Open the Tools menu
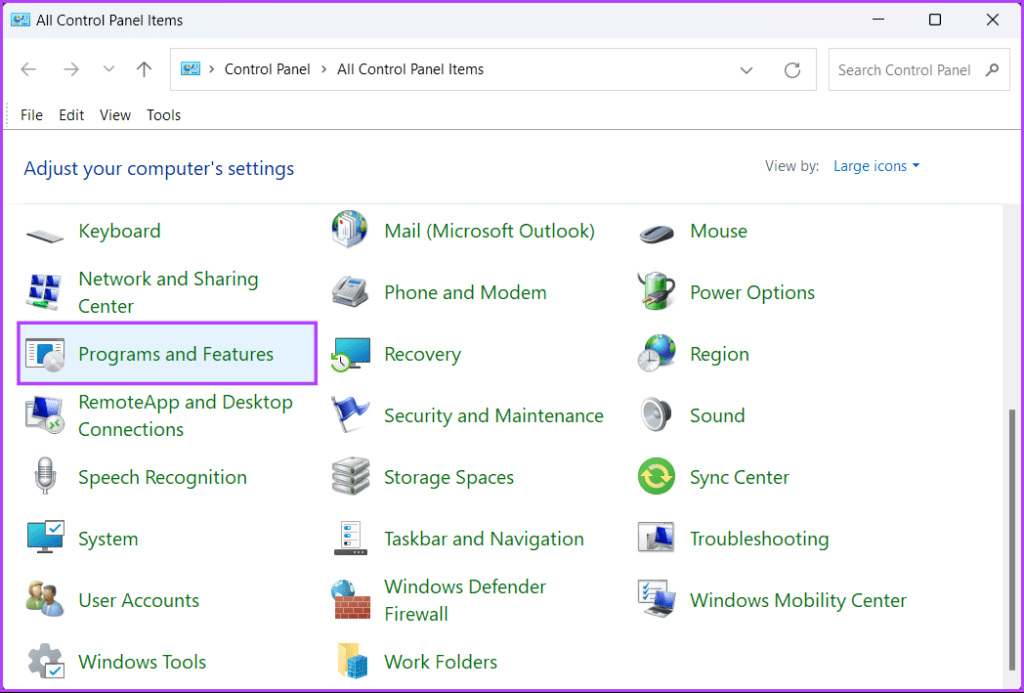Viewport: 1024px width, 693px height. tap(163, 115)
